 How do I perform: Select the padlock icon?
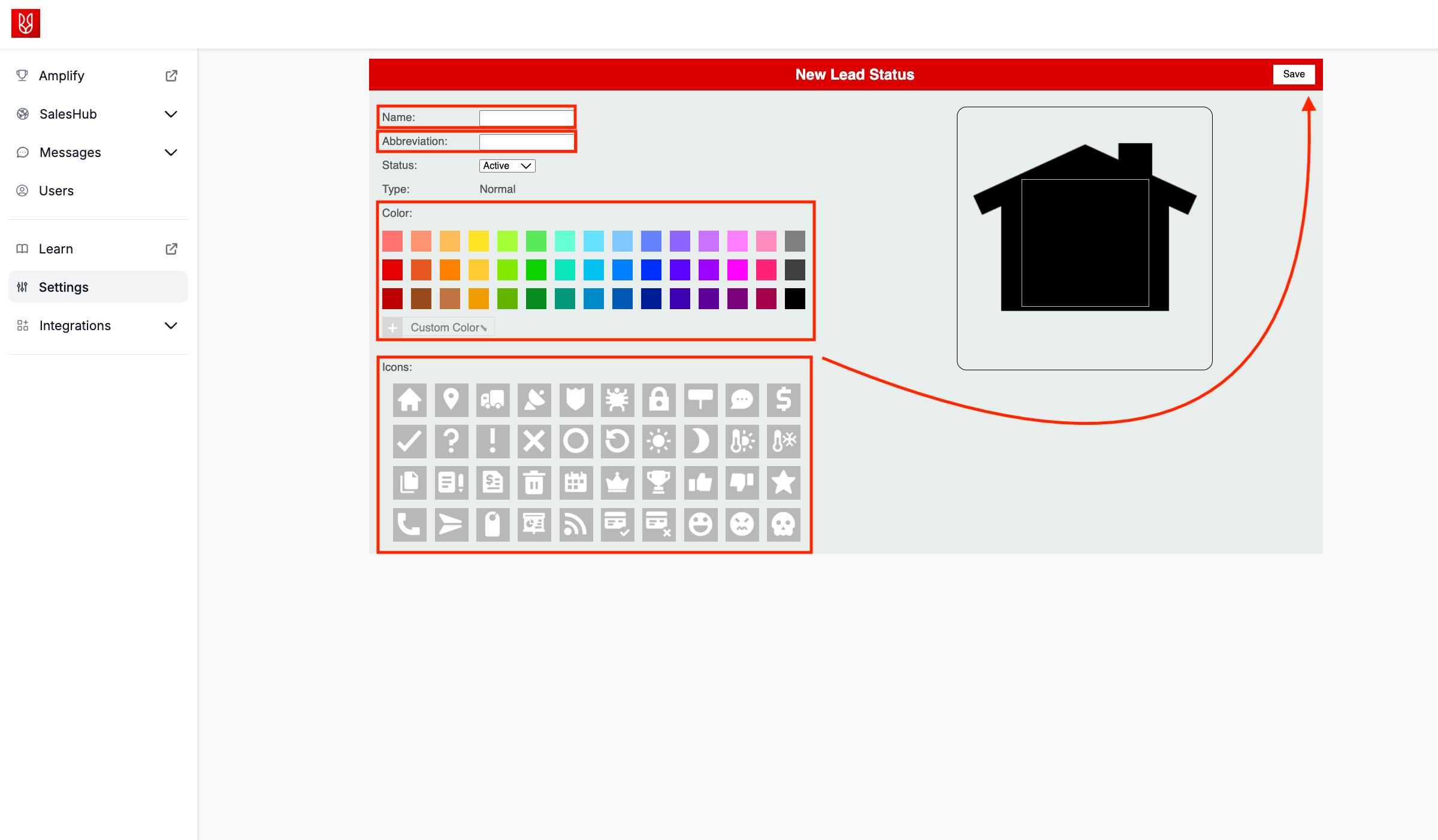point(659,400)
